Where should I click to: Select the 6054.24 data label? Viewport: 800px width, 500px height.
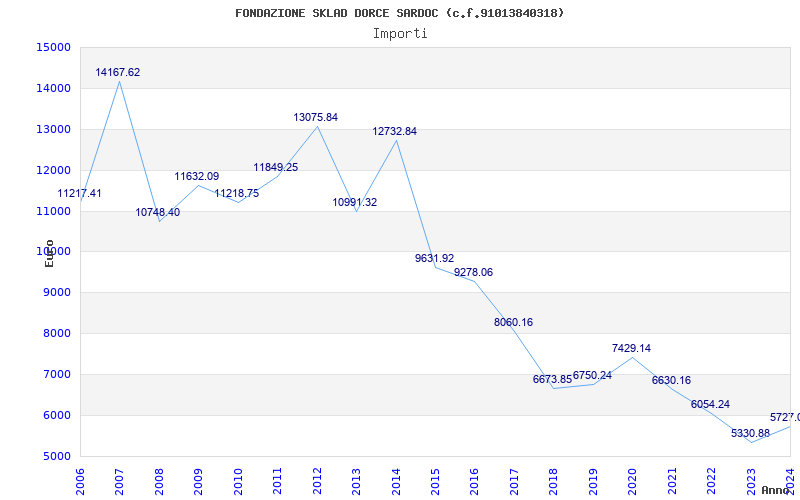(x=711, y=405)
